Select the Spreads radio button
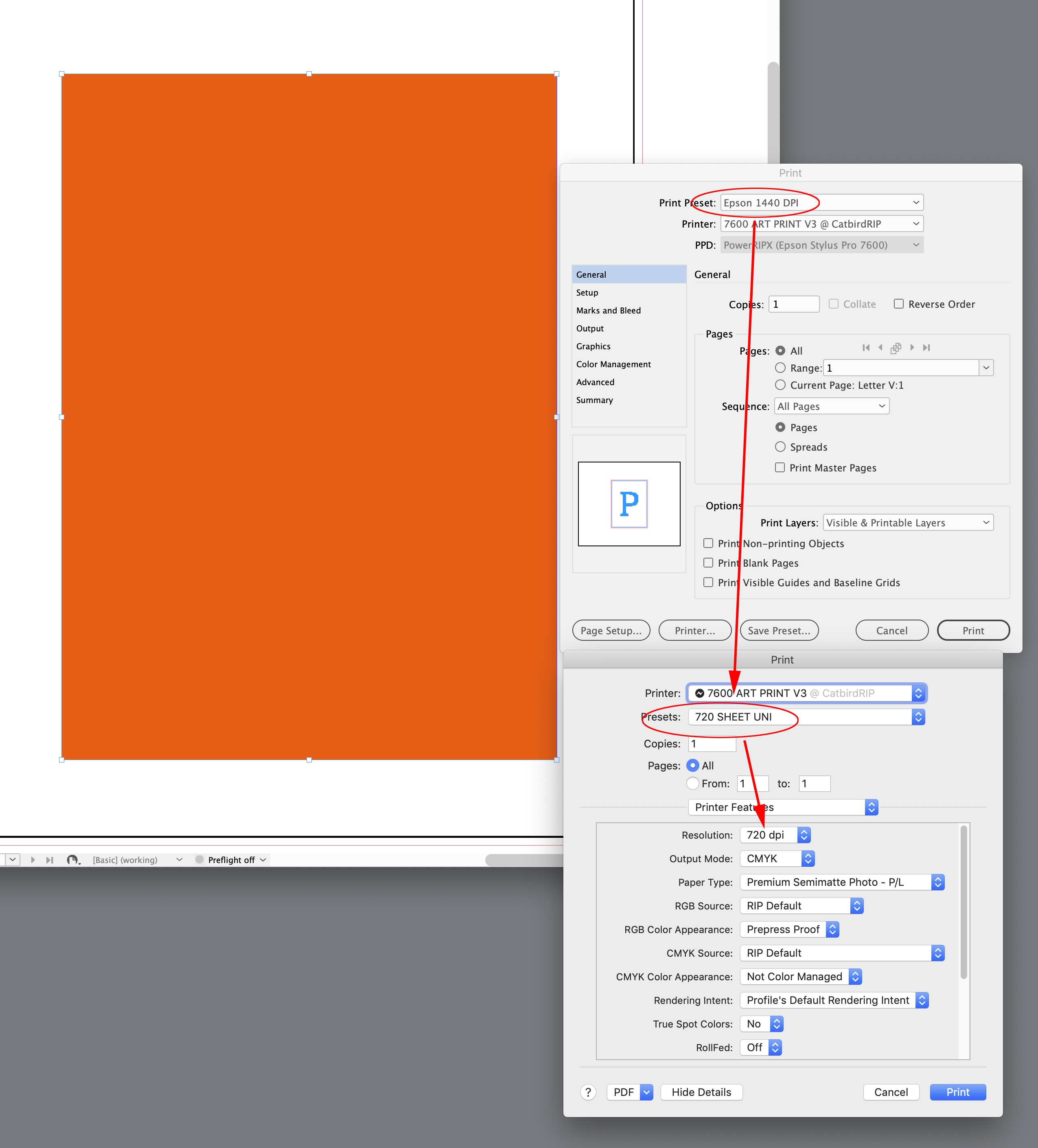The image size is (1038, 1148). pyautogui.click(x=780, y=447)
